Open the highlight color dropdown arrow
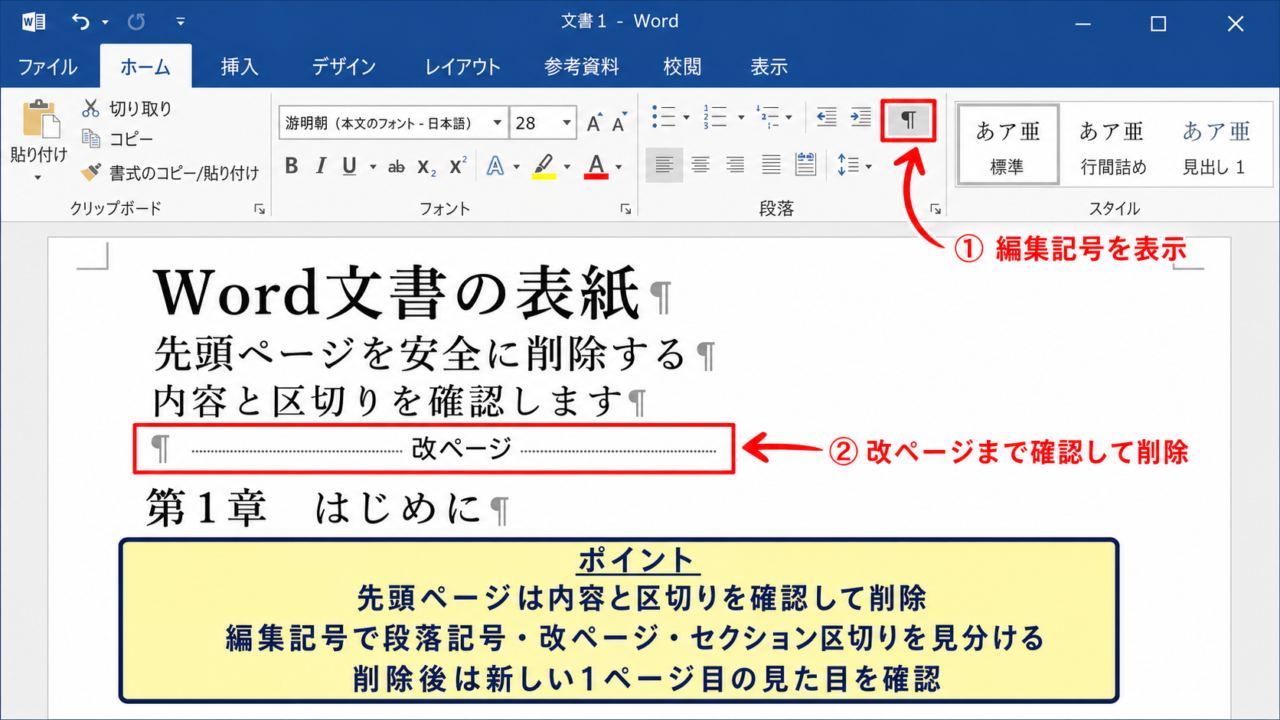This screenshot has width=1280, height=720. pyautogui.click(x=567, y=167)
